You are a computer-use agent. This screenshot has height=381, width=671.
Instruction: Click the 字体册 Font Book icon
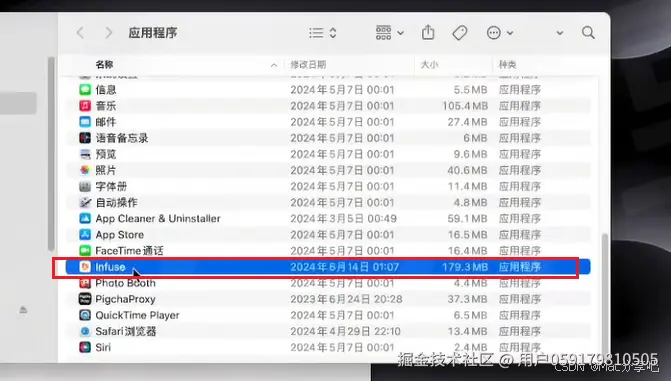point(85,186)
